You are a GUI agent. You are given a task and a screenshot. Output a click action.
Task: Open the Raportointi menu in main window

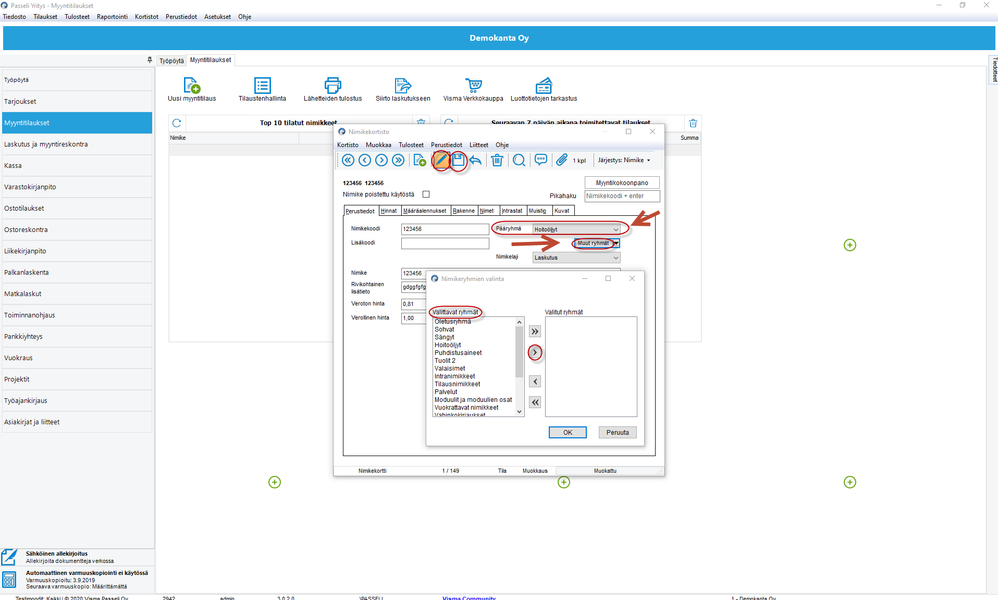112,17
